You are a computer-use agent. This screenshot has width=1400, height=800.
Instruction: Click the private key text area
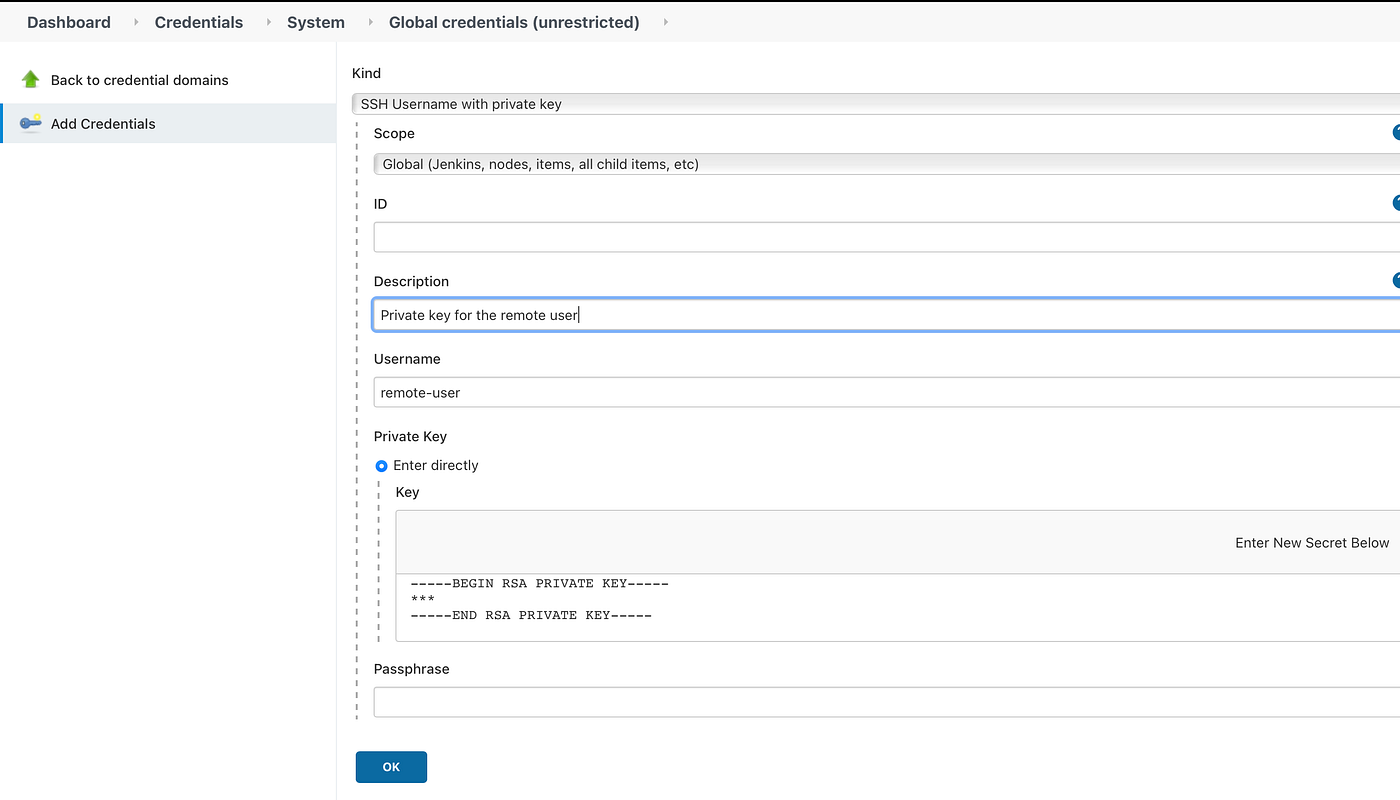(898, 607)
